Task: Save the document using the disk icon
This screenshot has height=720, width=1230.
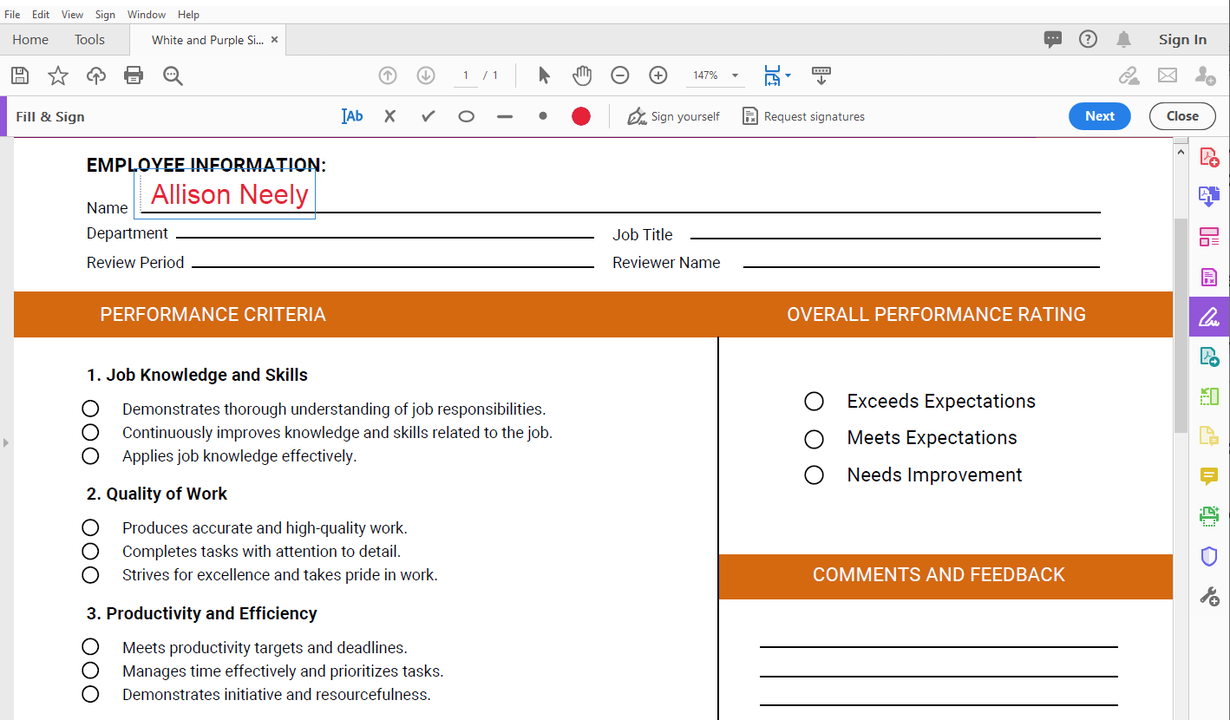Action: [x=19, y=75]
